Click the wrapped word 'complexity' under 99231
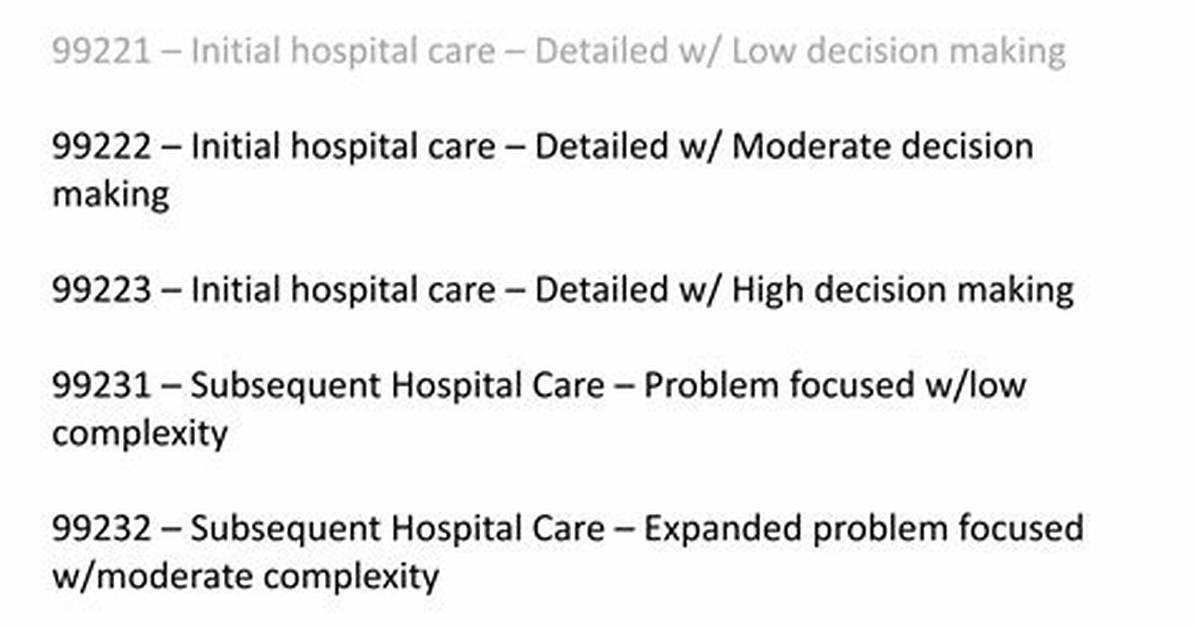 140,434
